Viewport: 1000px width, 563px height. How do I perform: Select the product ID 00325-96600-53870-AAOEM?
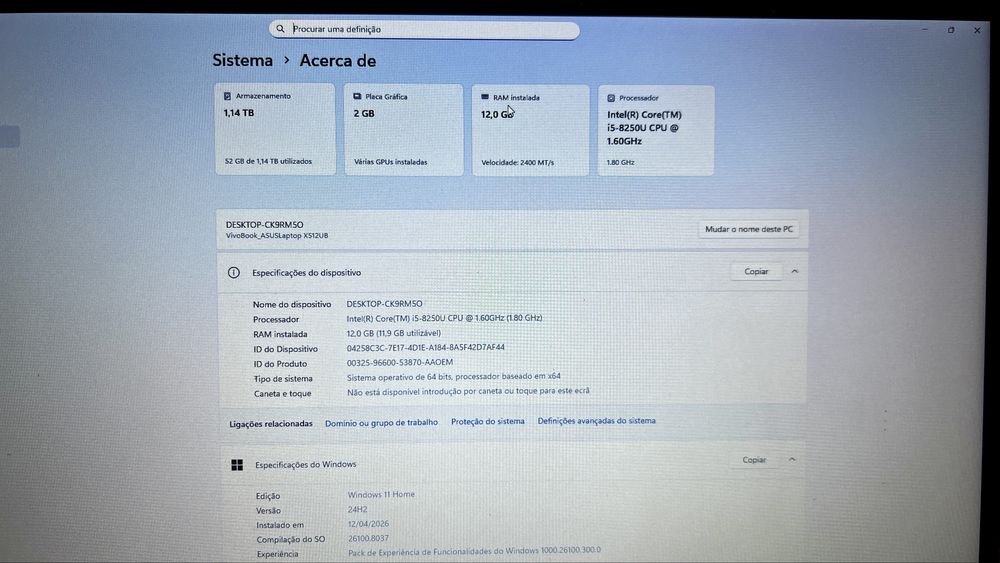[x=400, y=362]
